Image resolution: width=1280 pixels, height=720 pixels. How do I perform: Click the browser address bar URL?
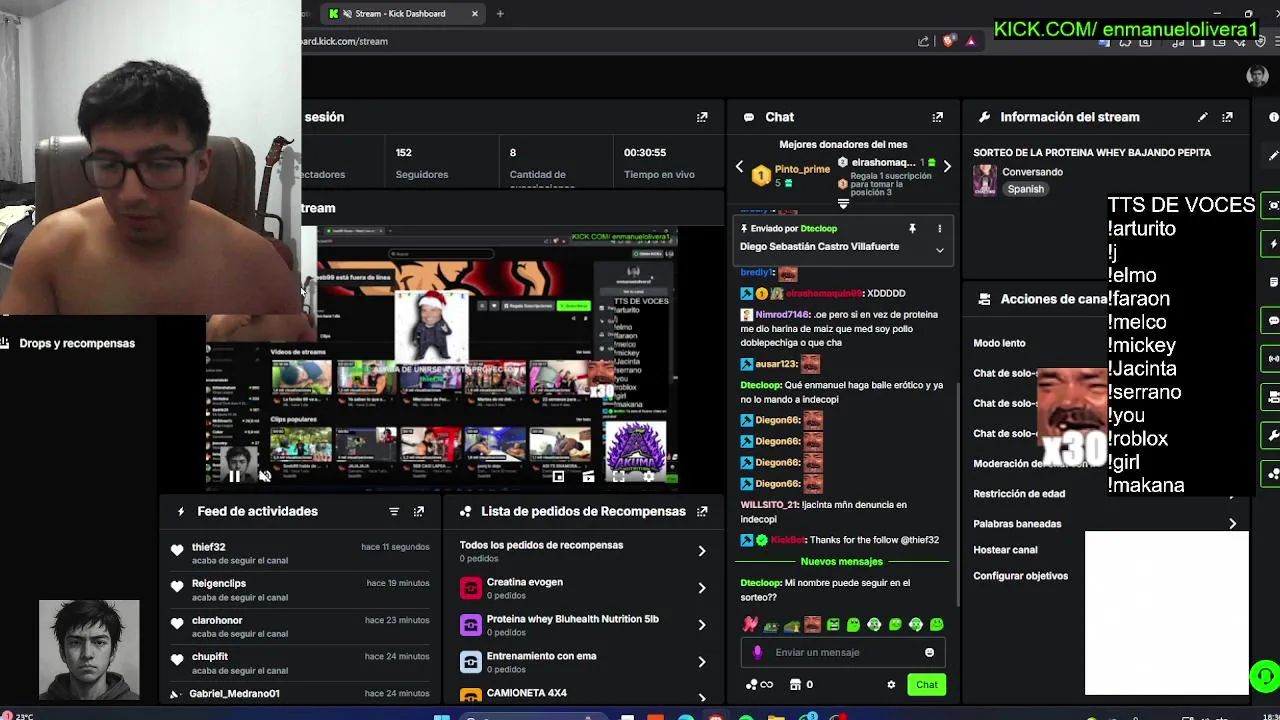click(345, 41)
